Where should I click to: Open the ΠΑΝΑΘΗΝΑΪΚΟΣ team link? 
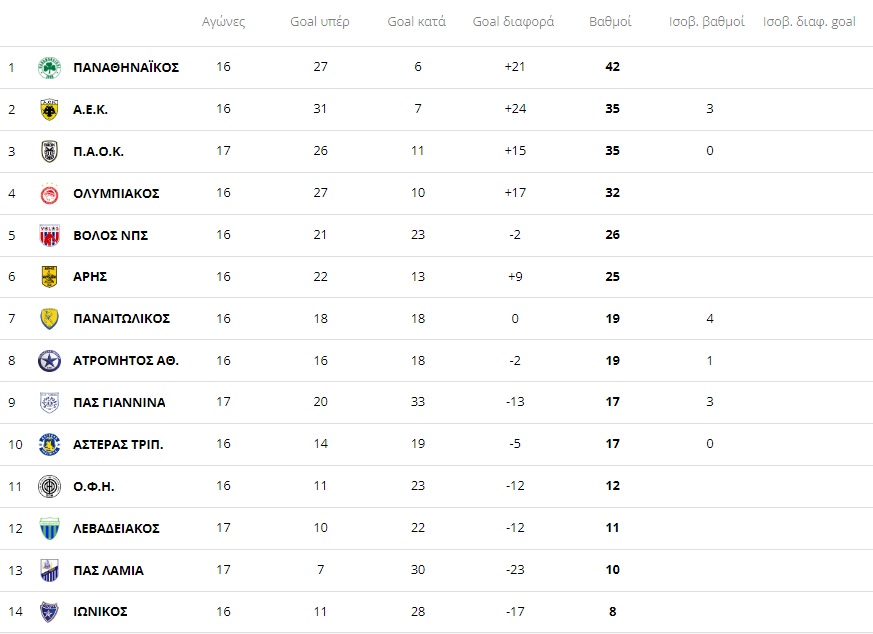point(126,67)
